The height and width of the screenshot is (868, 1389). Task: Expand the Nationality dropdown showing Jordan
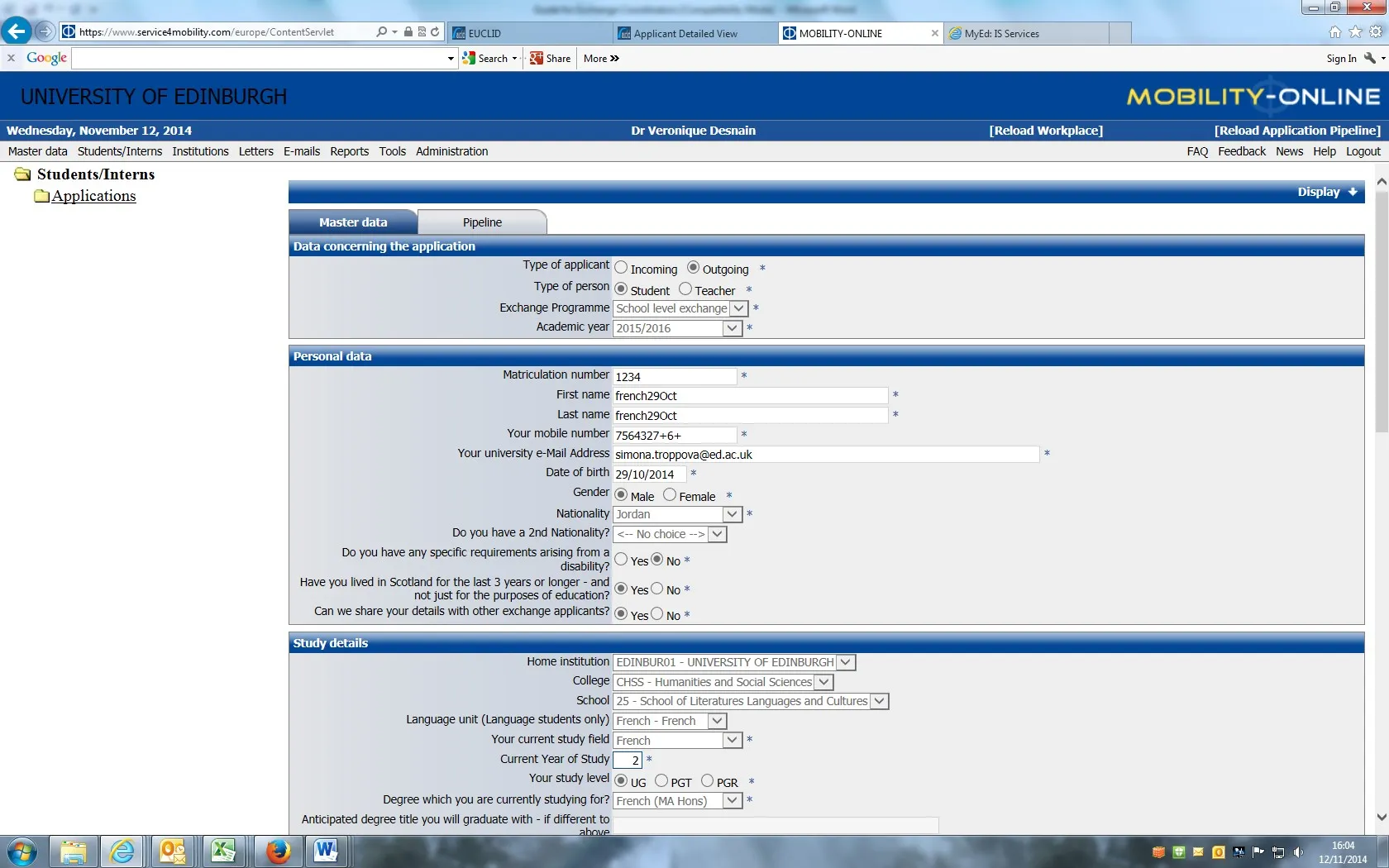tap(731, 514)
